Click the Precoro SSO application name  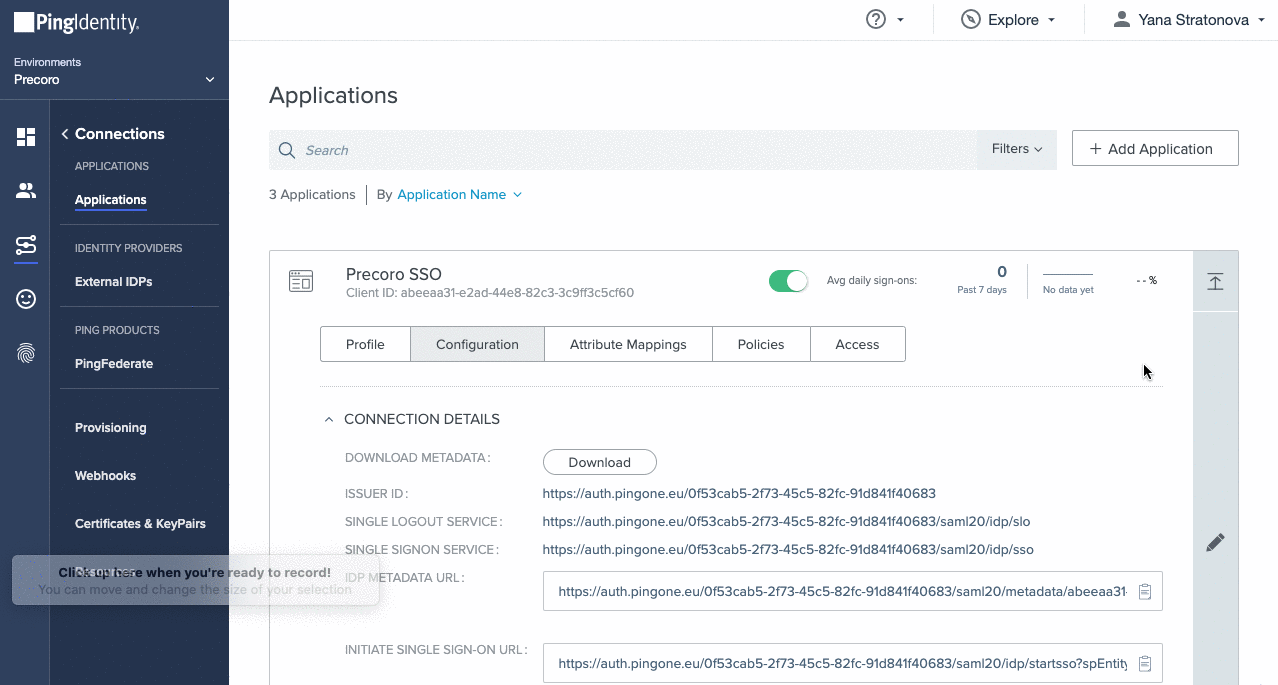pos(394,274)
